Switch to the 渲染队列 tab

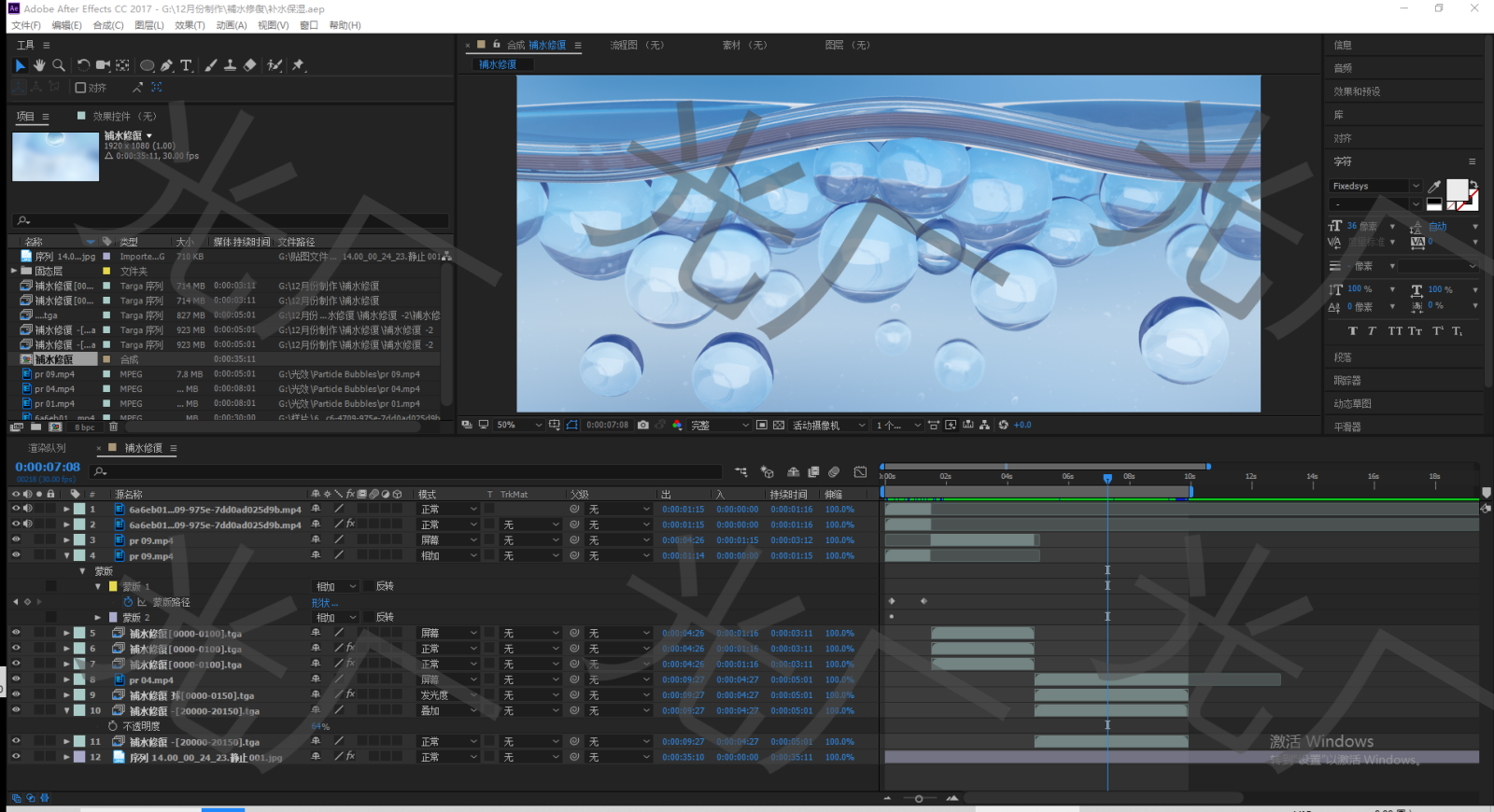coord(47,448)
